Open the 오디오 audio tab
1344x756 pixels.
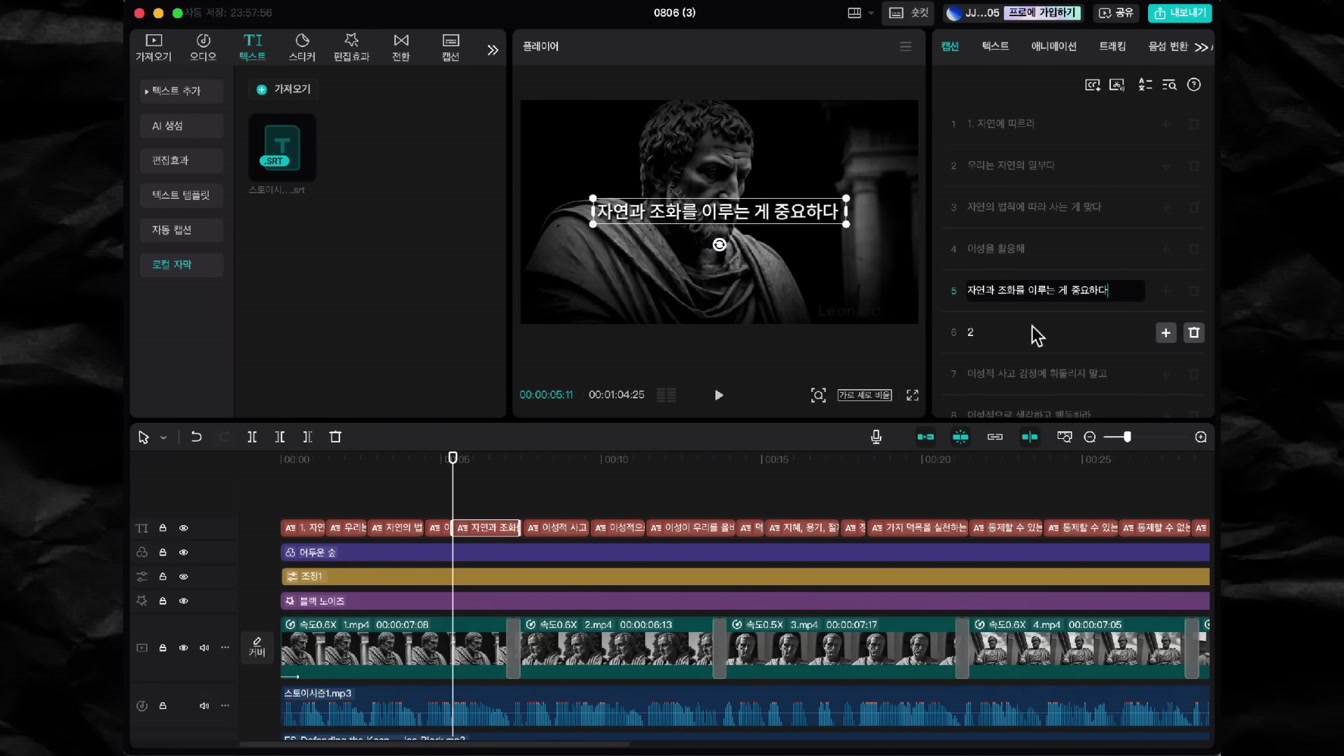(x=203, y=47)
